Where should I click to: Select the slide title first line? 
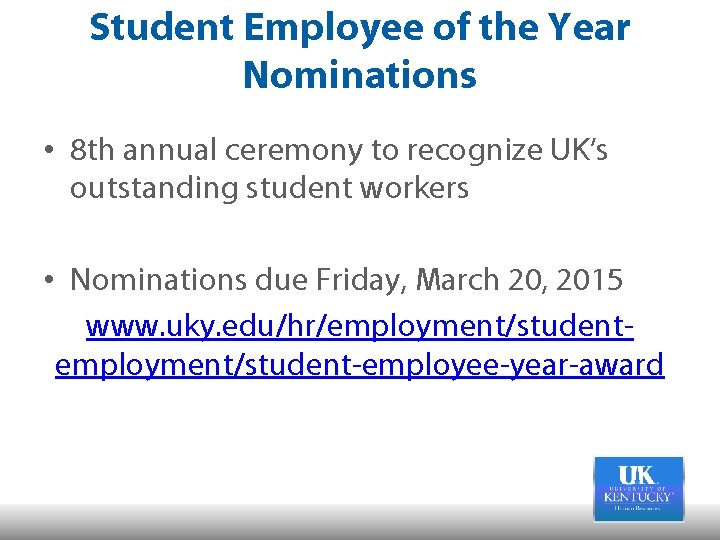(x=360, y=28)
